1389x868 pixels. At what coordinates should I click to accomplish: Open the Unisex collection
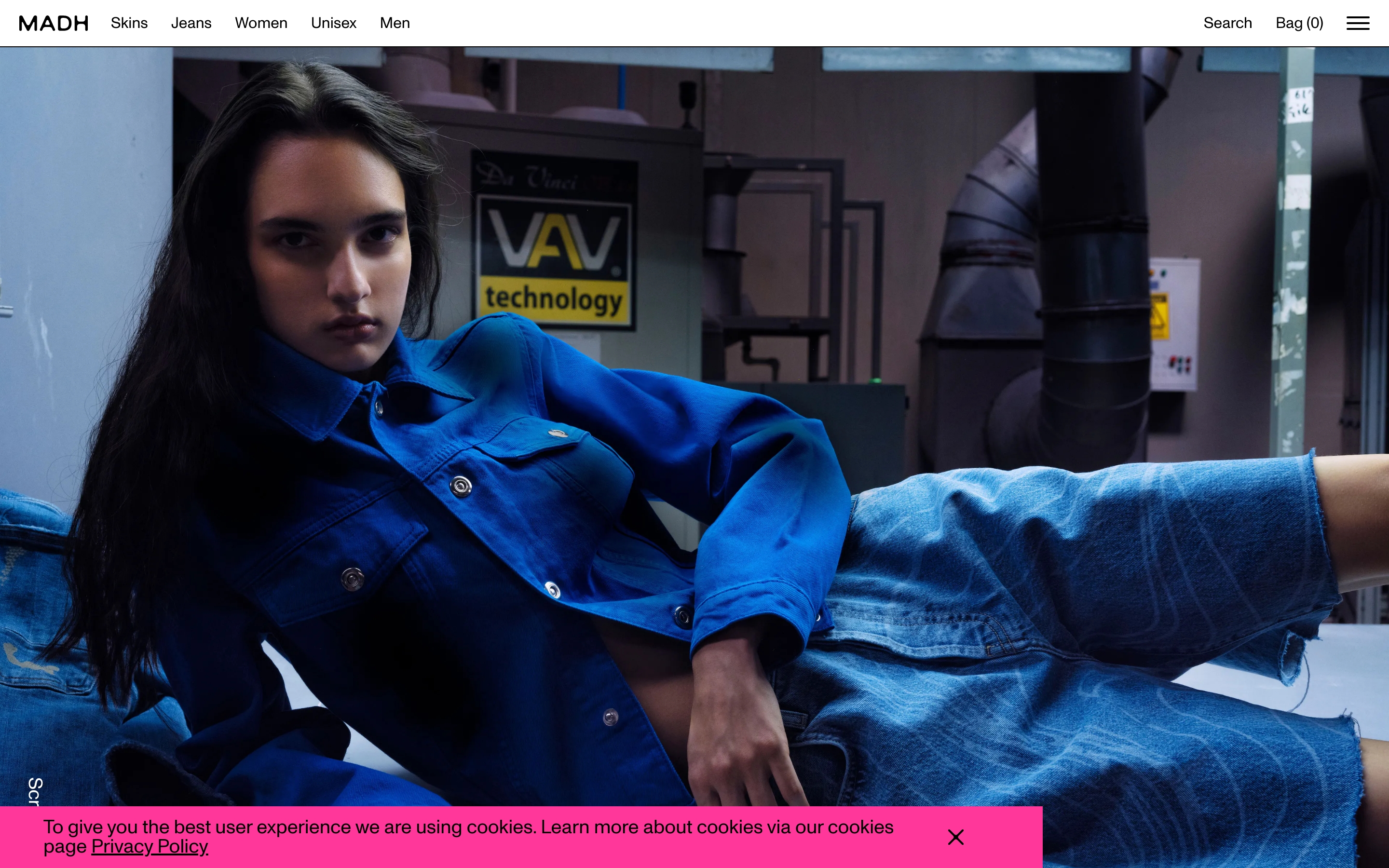[x=333, y=23]
